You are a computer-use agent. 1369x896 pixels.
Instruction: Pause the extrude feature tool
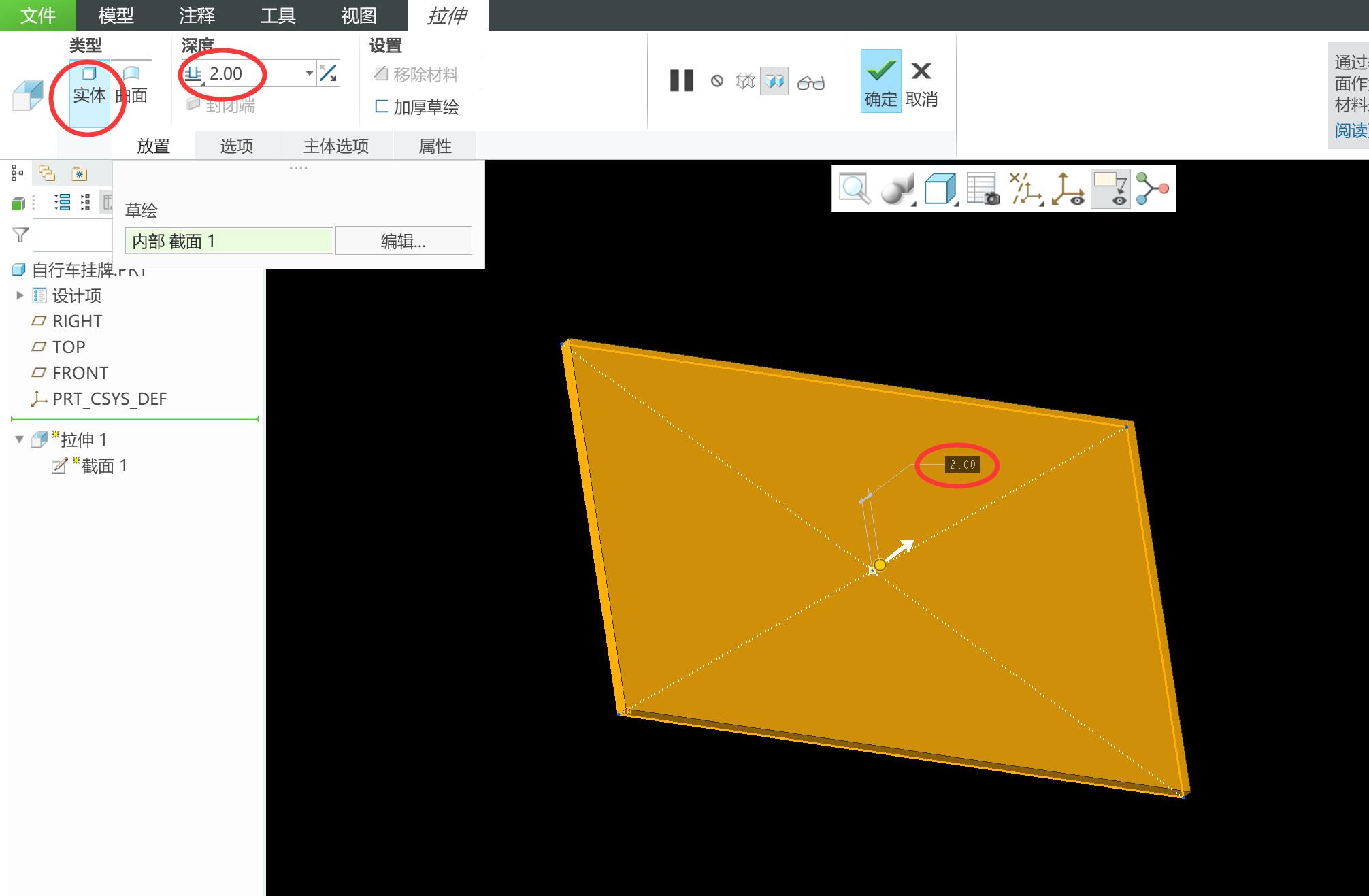click(681, 81)
